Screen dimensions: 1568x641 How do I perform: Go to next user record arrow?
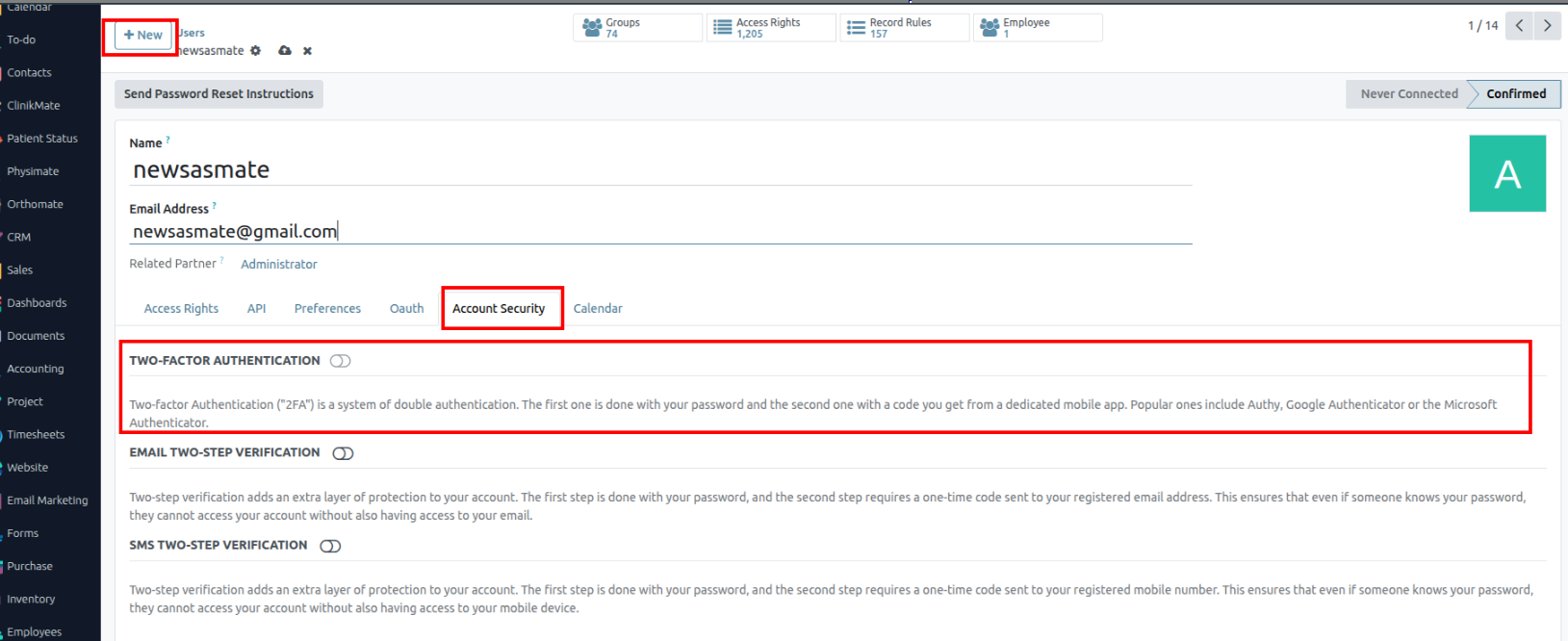[1547, 26]
